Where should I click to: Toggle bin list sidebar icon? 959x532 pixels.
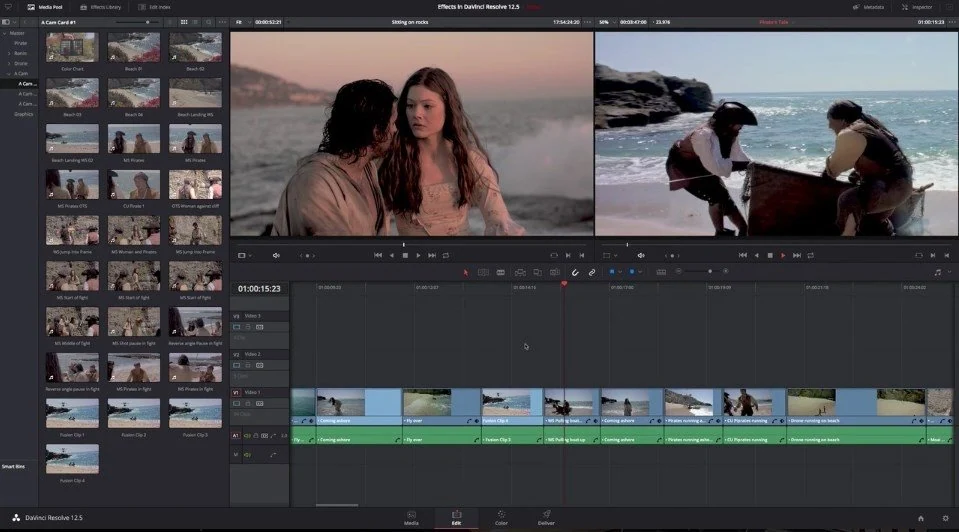(7, 22)
